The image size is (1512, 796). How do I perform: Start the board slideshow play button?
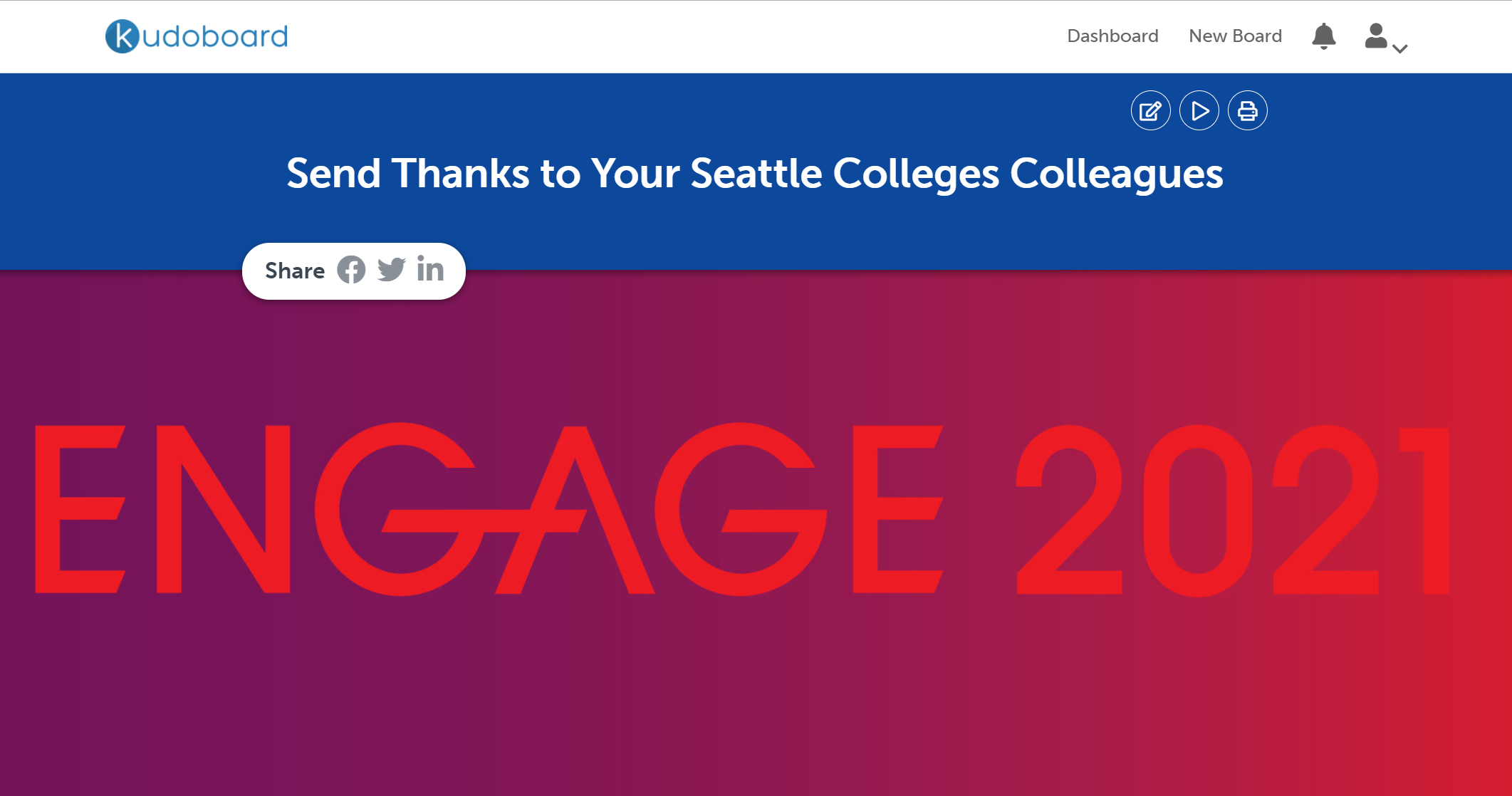tap(1199, 111)
